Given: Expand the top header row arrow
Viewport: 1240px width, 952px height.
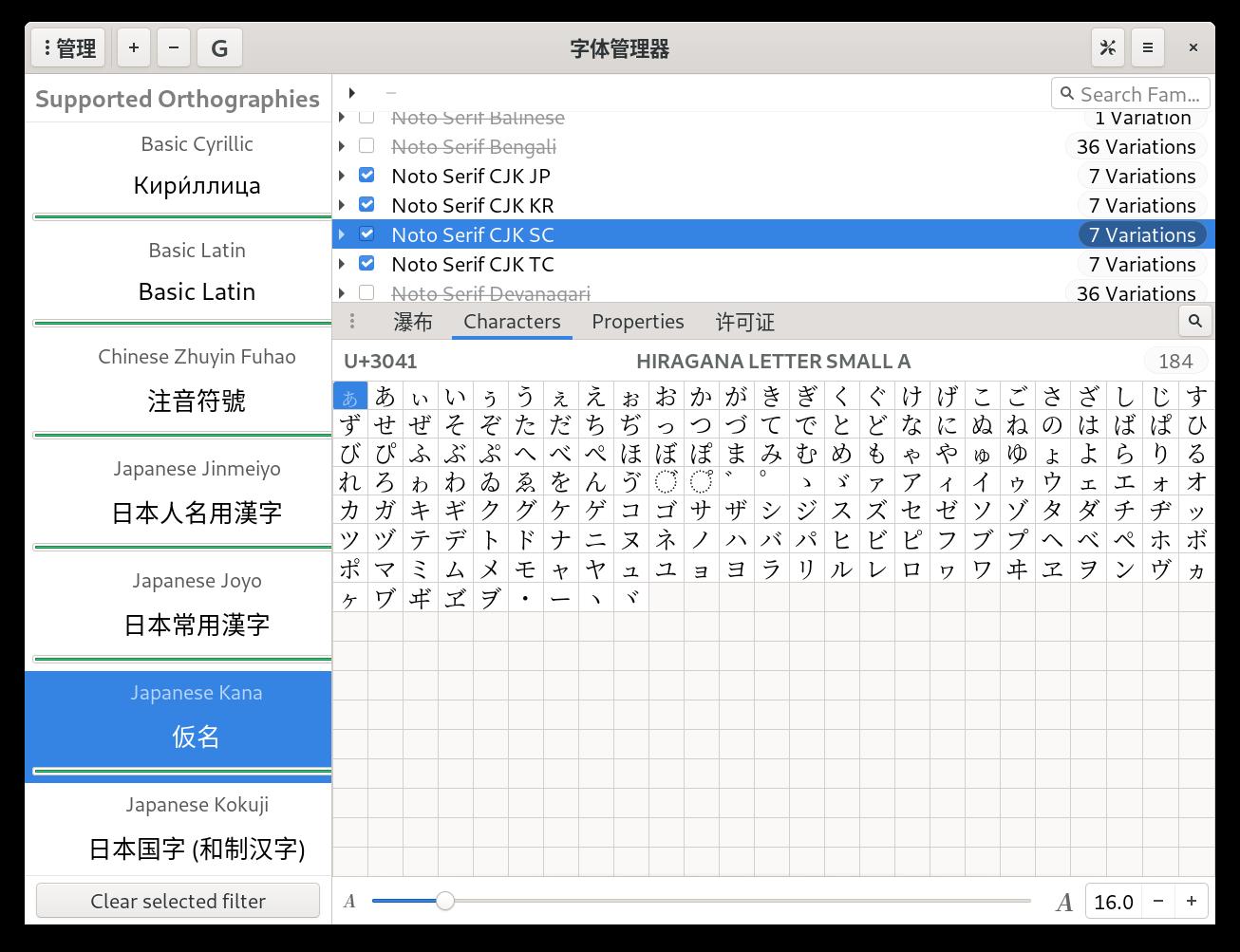Looking at the screenshot, I should tap(352, 93).
